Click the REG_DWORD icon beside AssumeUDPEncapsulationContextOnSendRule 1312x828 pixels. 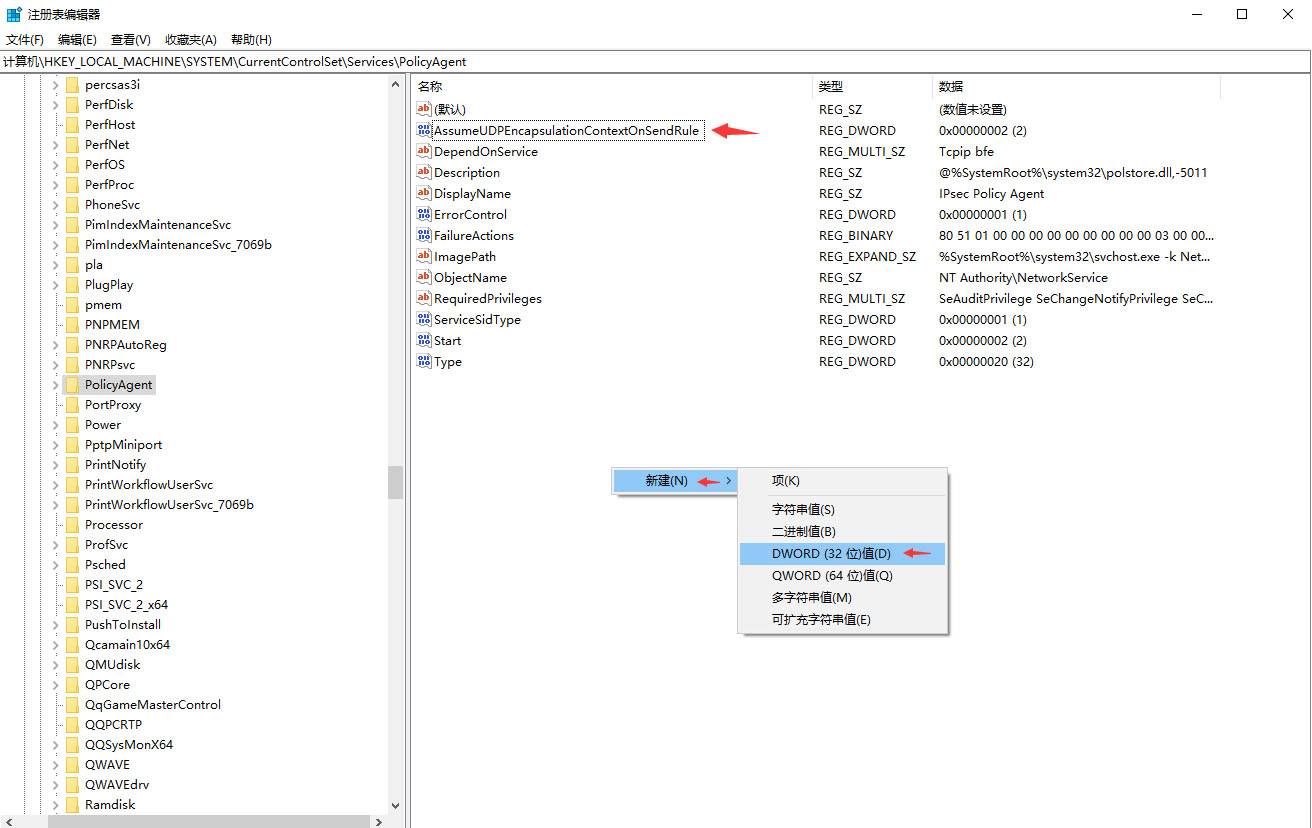tap(426, 130)
